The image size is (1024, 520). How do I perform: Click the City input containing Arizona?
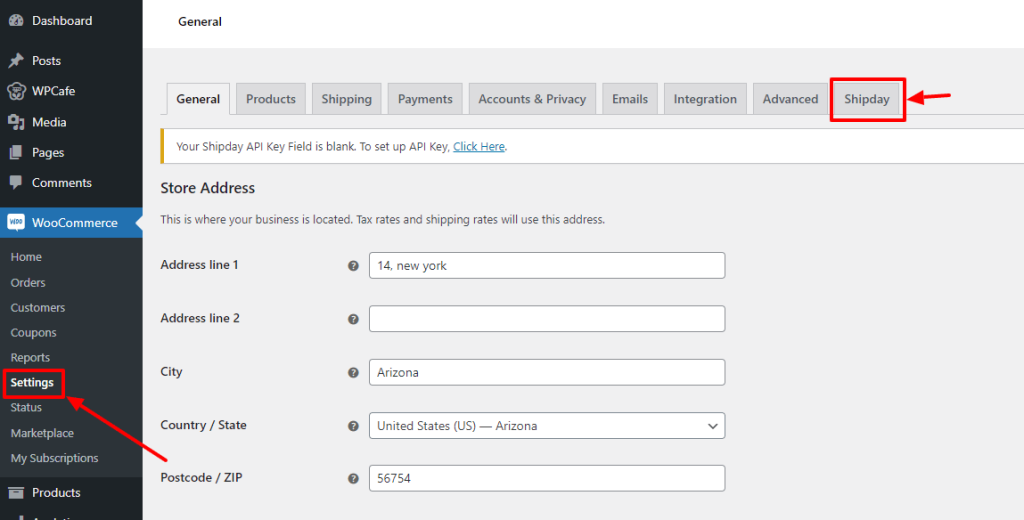tap(547, 372)
